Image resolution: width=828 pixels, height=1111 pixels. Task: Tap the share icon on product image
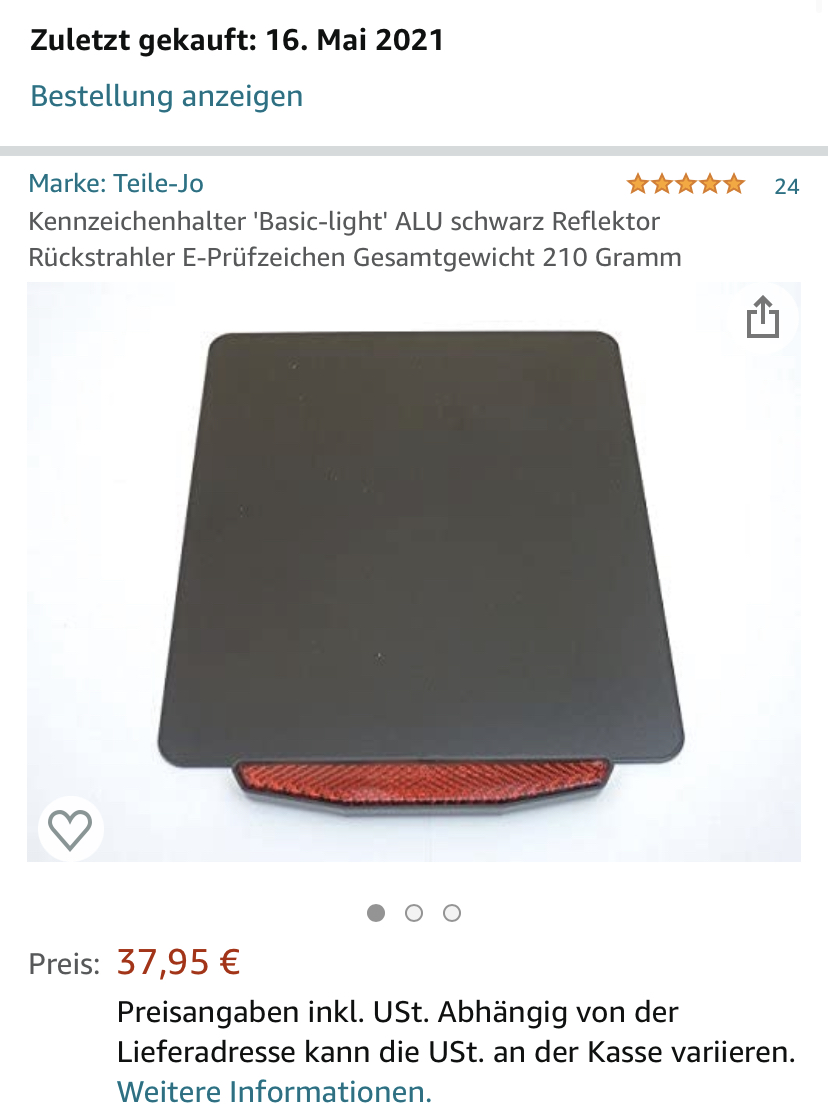click(x=763, y=317)
